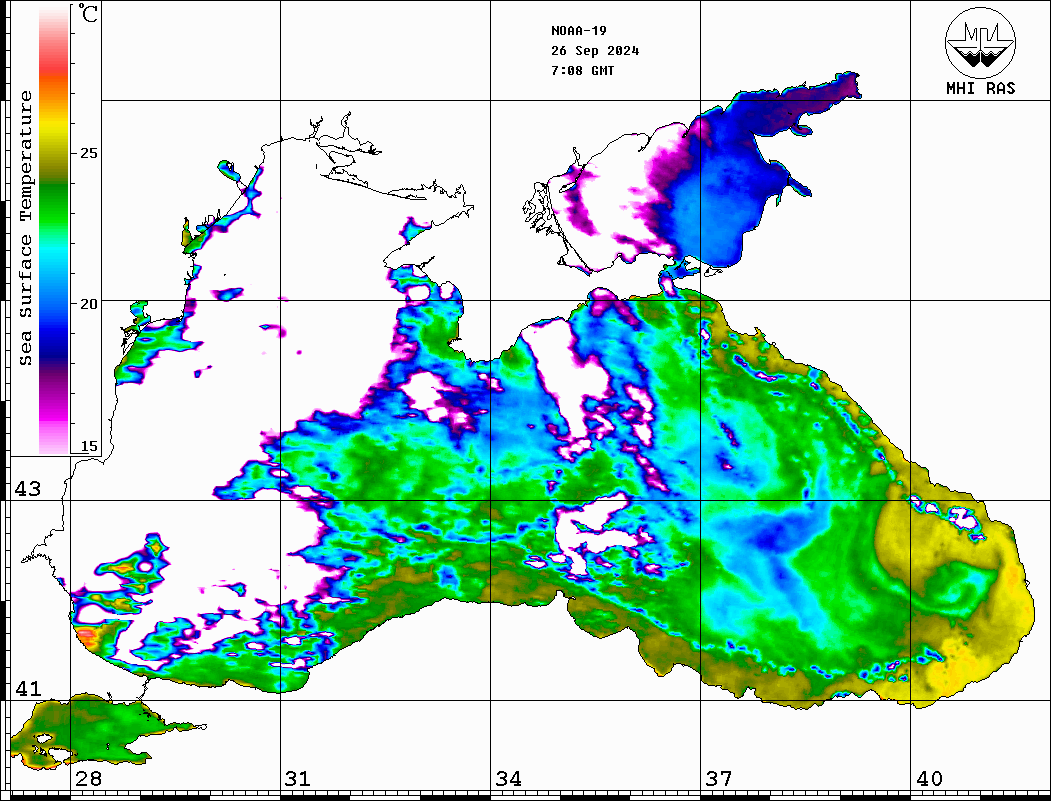
Task: Click the Sea Surface Temperature vertical label
Action: 25,228
